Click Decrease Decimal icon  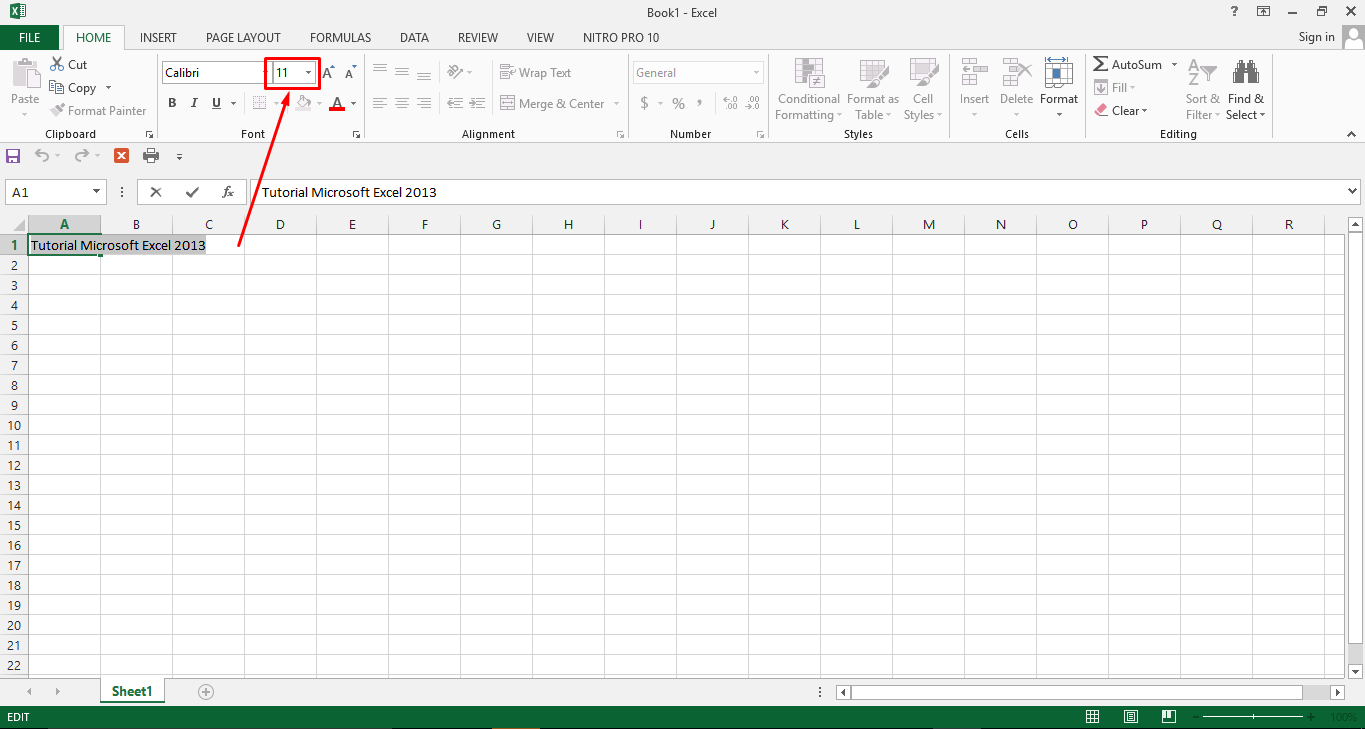tap(754, 103)
